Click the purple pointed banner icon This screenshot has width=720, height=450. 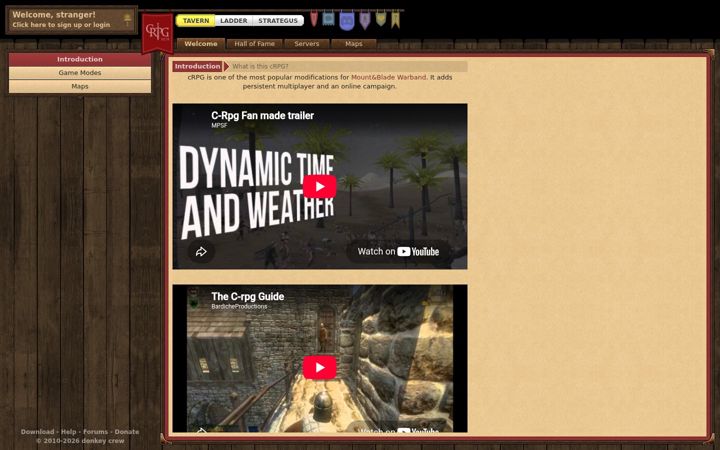[365, 20]
